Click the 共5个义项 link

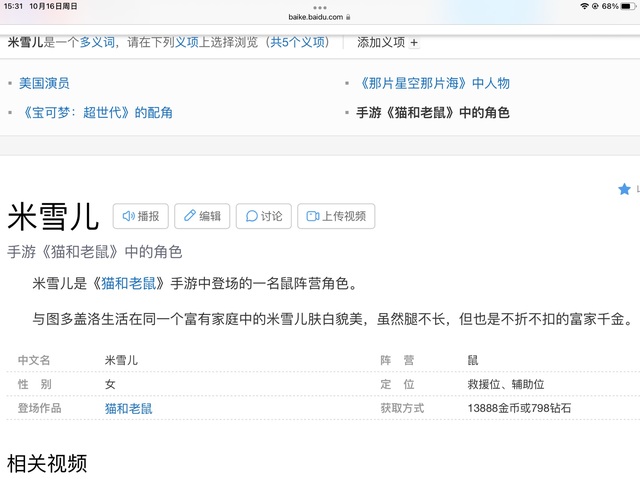[x=297, y=42]
